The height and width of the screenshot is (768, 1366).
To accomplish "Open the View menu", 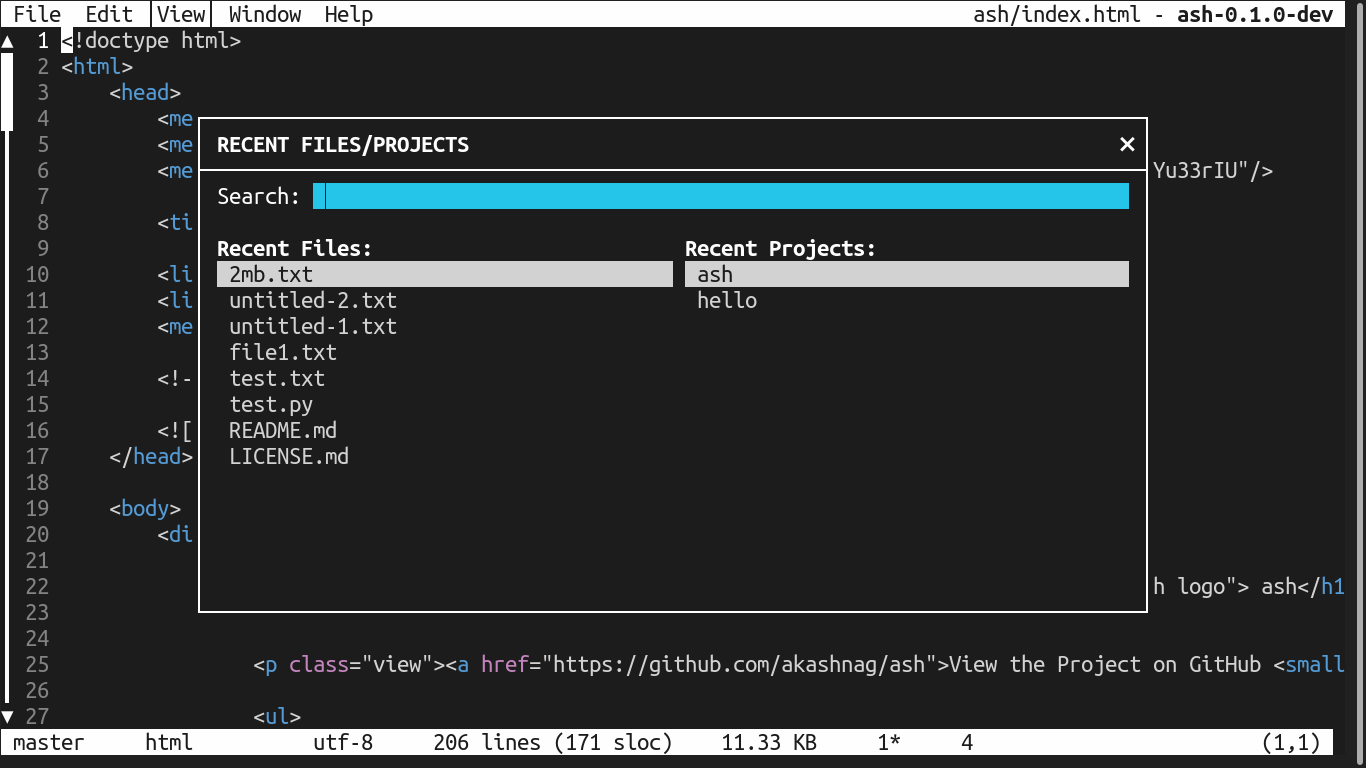I will 180,13.
